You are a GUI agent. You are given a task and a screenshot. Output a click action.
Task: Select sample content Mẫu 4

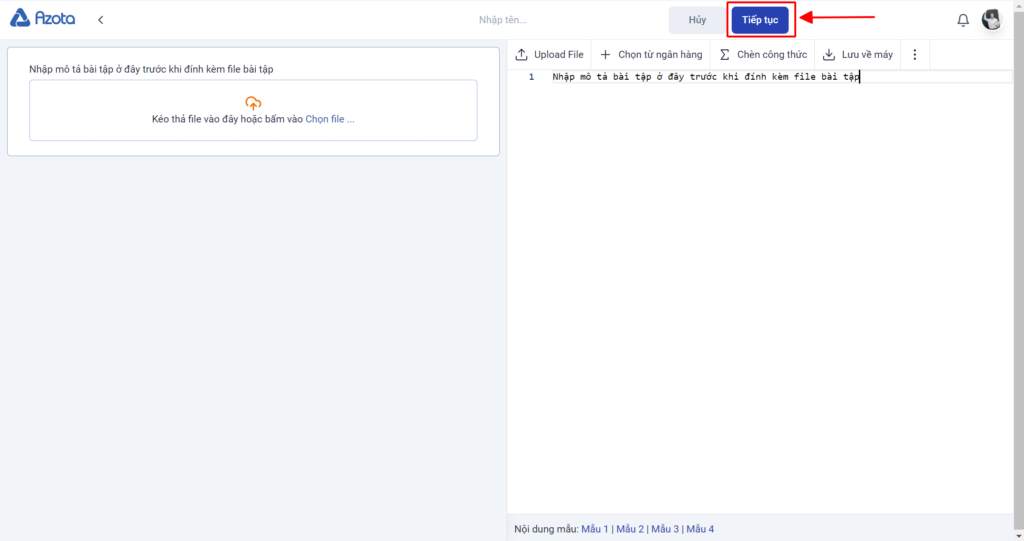coord(700,529)
